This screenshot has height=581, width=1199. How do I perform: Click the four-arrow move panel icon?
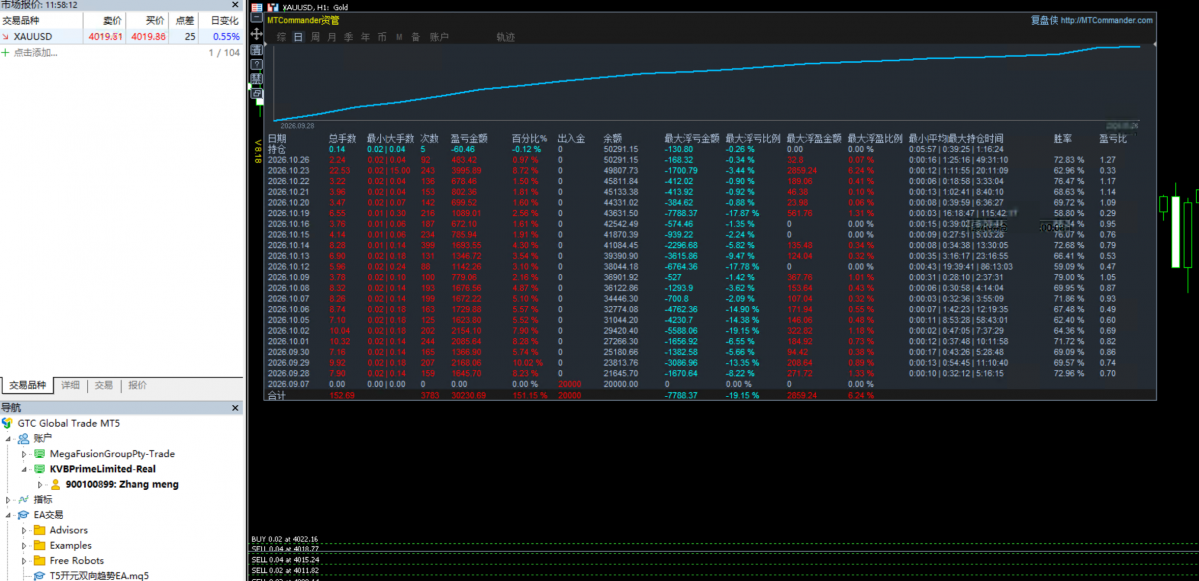click(257, 34)
